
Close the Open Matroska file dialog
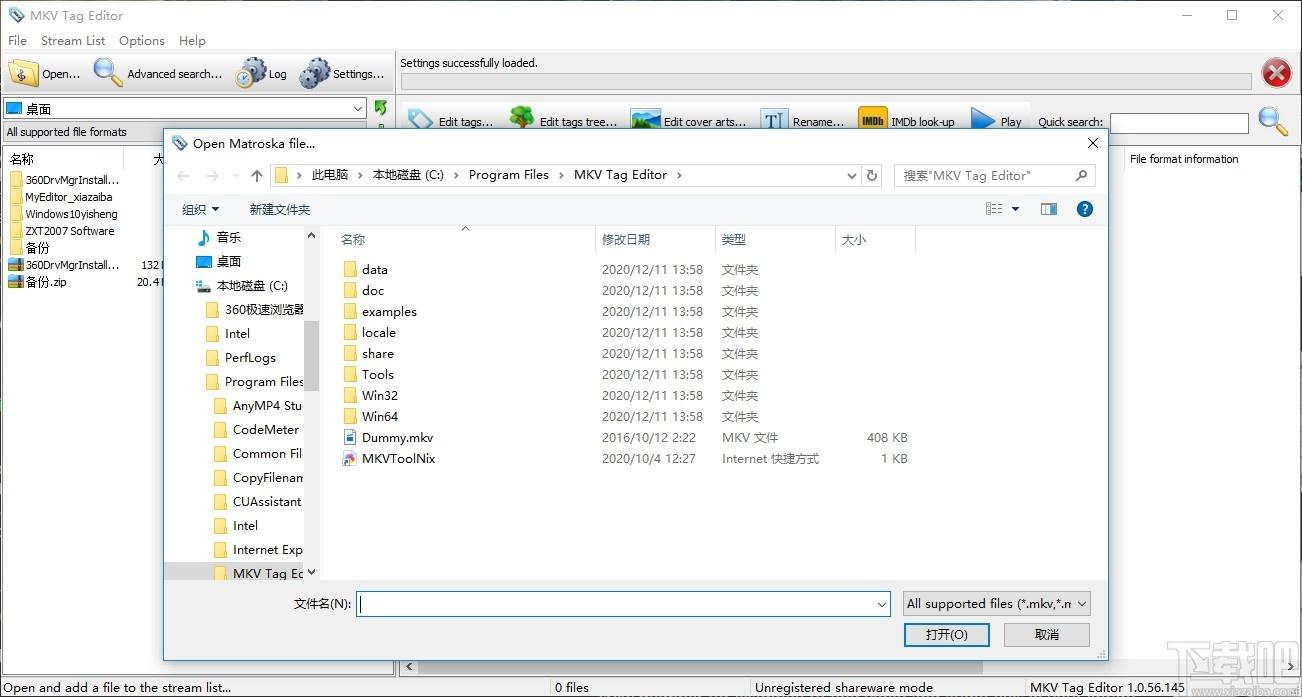[1091, 143]
